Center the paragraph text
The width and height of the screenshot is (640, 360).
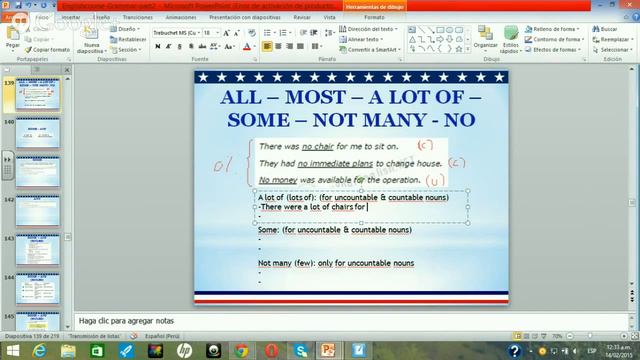(278, 47)
